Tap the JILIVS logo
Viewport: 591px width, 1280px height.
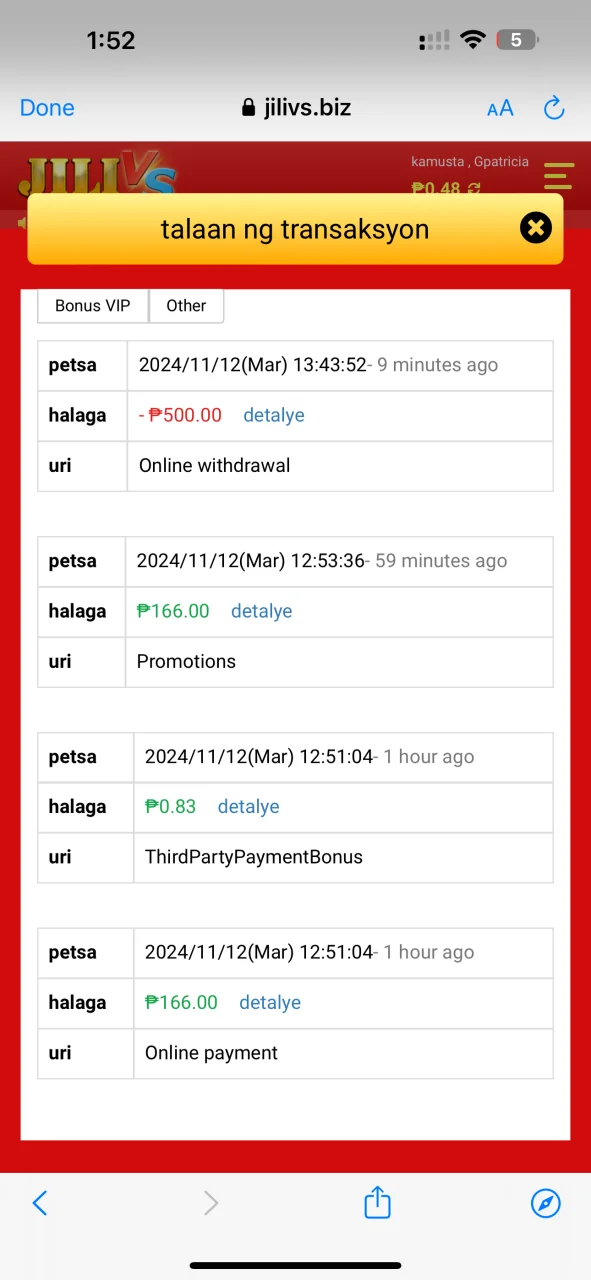(x=97, y=175)
